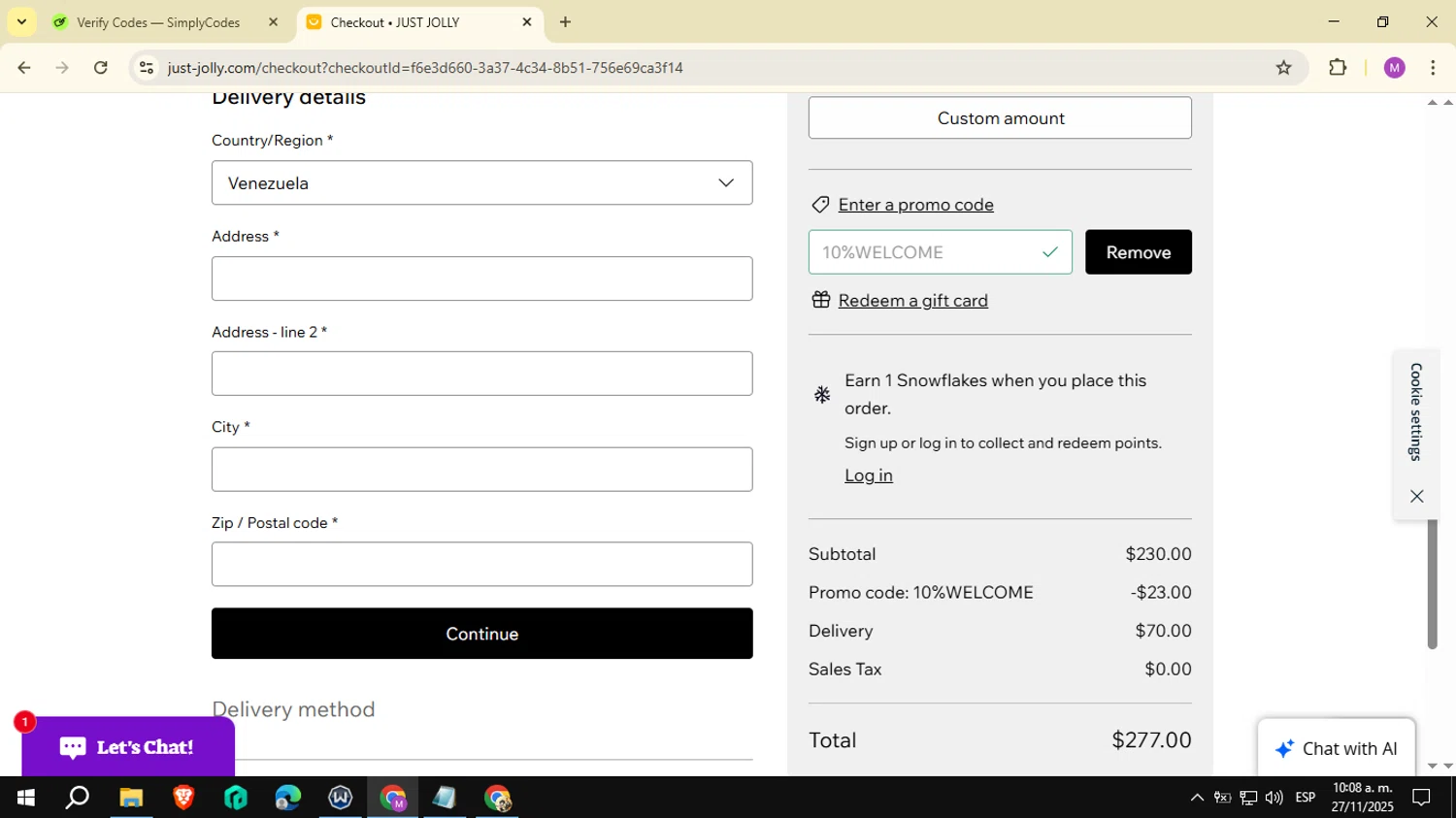Open the Country/Region dropdown showing Venezuela
The height and width of the screenshot is (818, 1456).
[481, 182]
